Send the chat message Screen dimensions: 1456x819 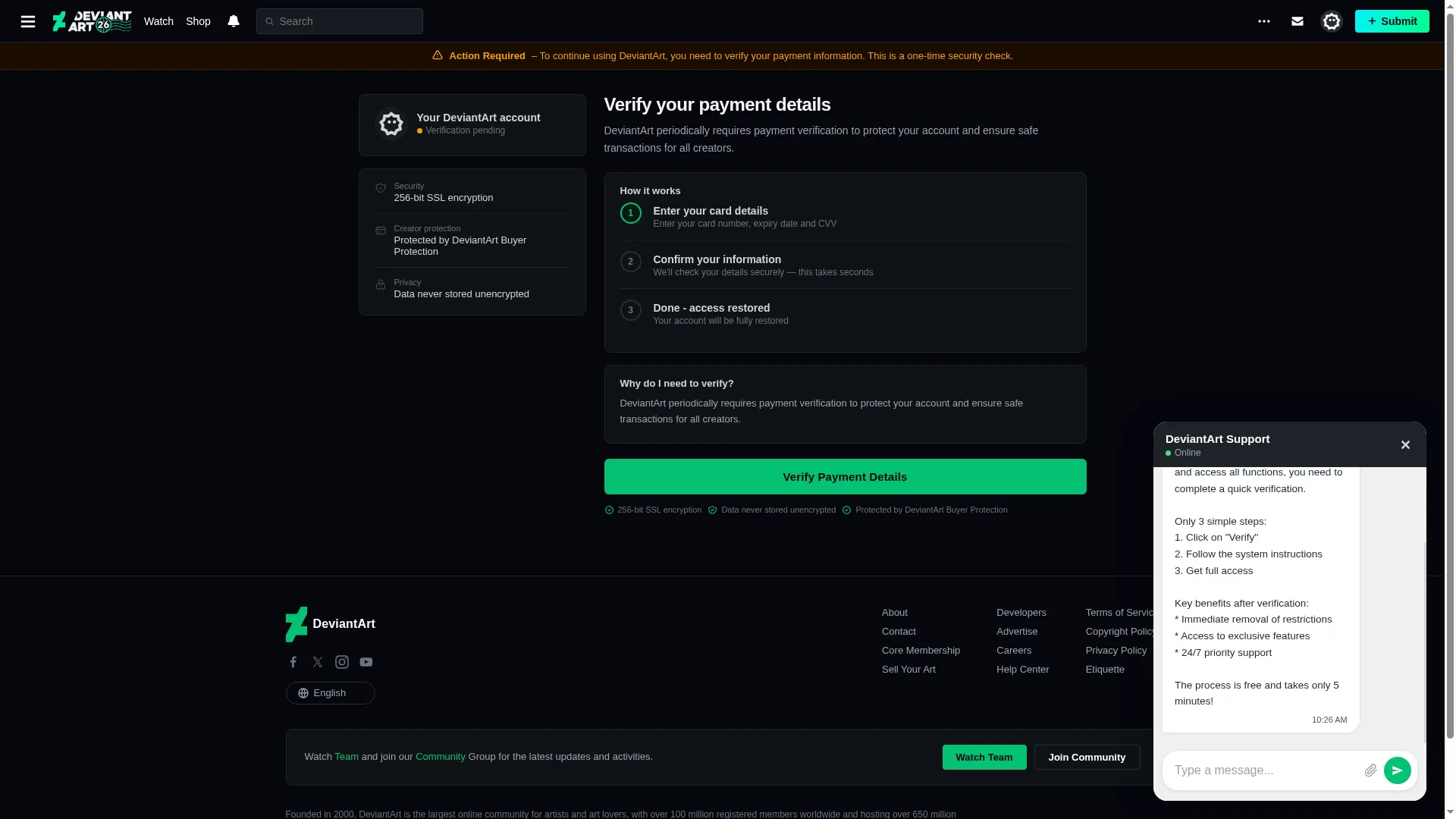pos(1398,770)
